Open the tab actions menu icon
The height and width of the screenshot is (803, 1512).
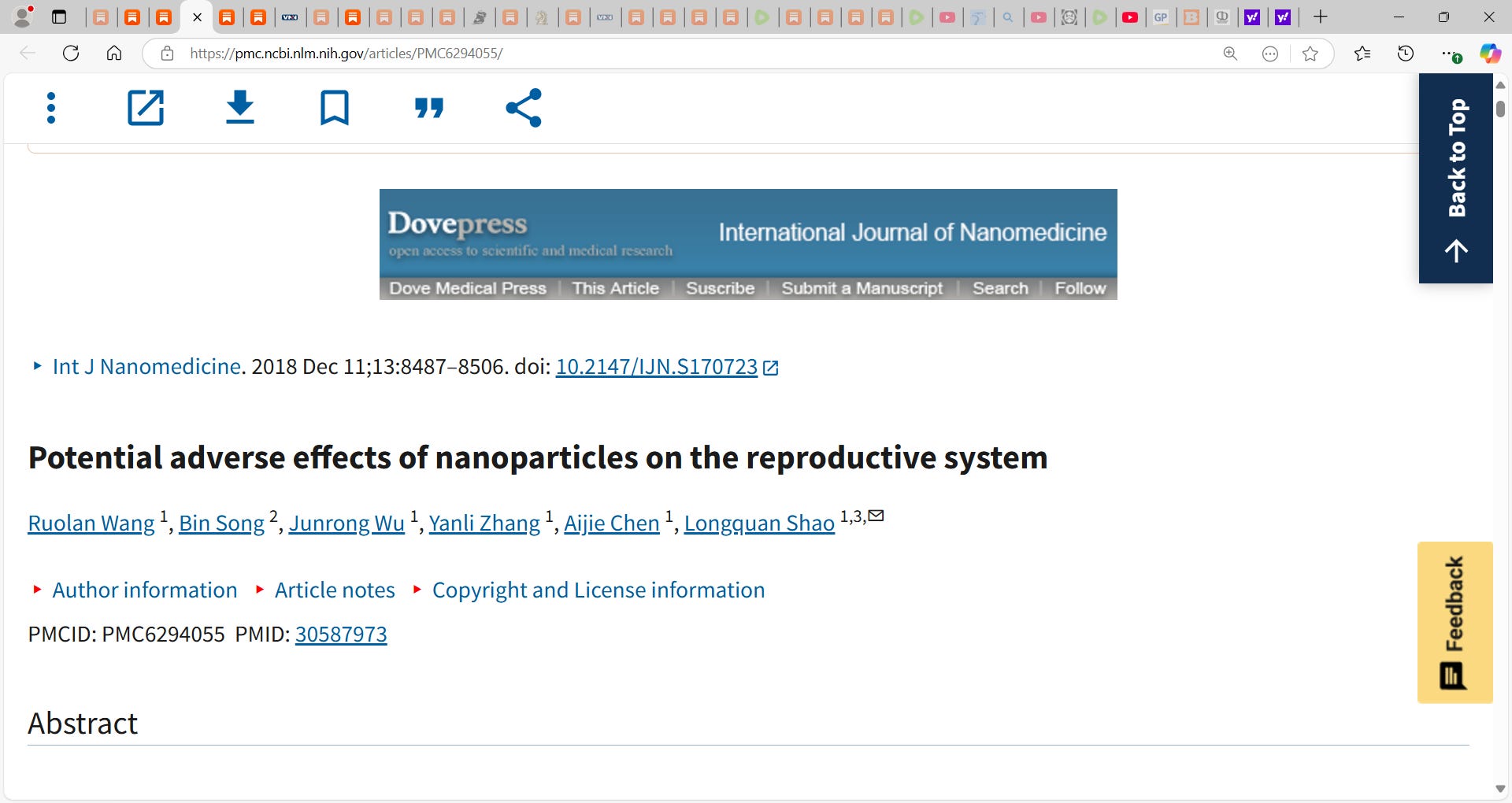pyautogui.click(x=59, y=17)
